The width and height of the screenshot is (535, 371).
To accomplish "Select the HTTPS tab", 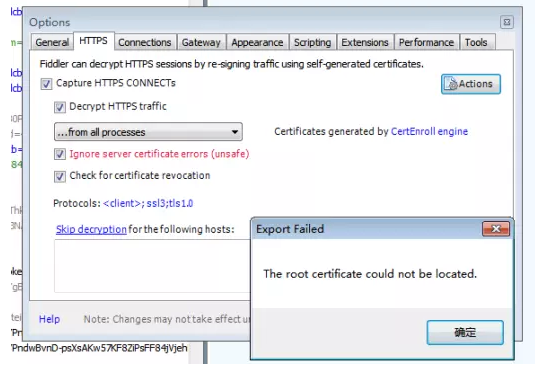I will [x=93, y=41].
